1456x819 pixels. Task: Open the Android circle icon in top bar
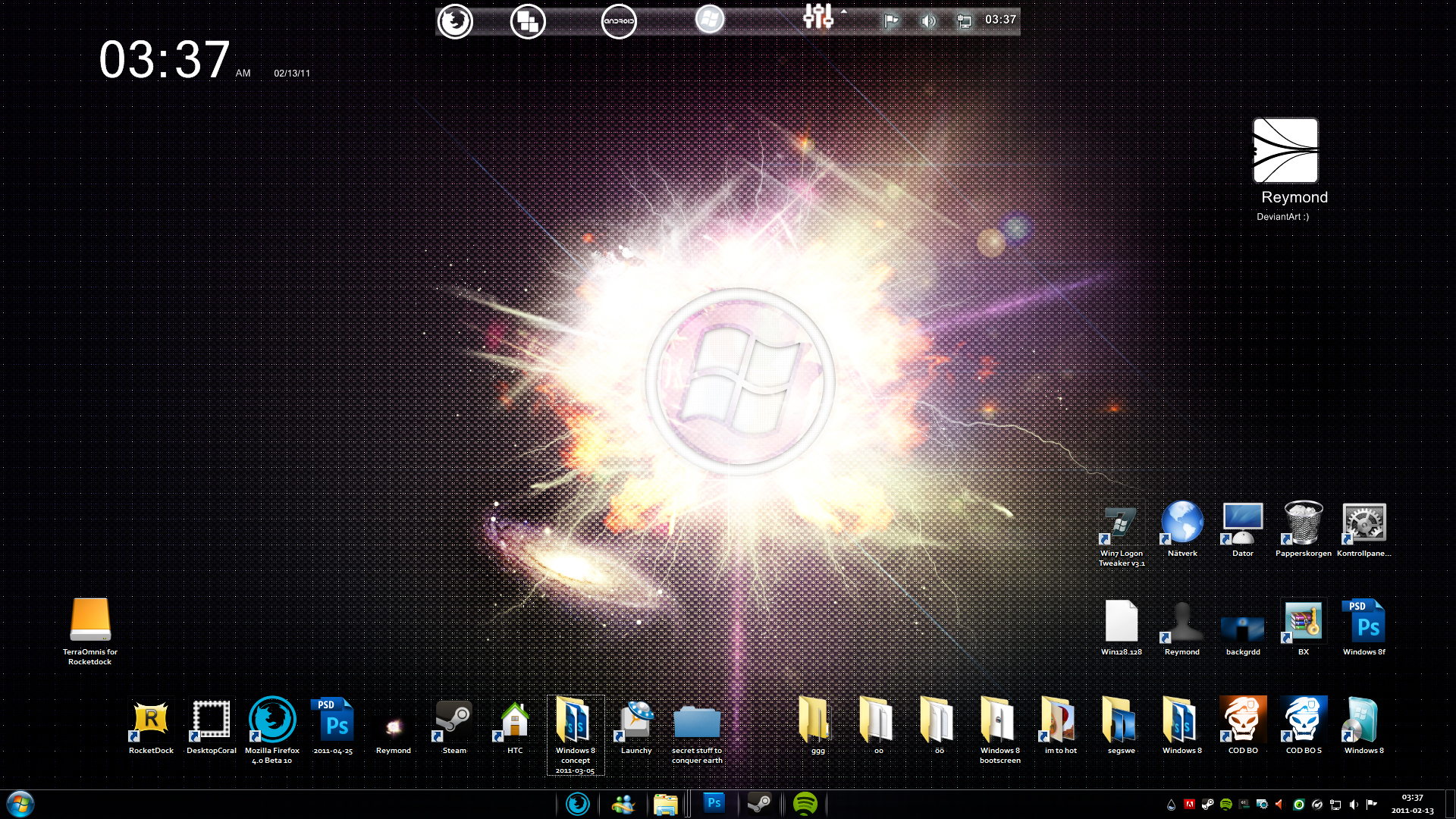(619, 21)
